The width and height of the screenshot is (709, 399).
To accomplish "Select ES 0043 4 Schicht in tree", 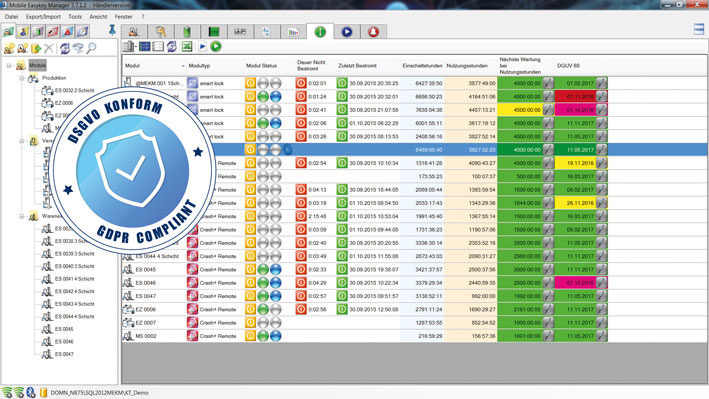I will tap(74, 304).
